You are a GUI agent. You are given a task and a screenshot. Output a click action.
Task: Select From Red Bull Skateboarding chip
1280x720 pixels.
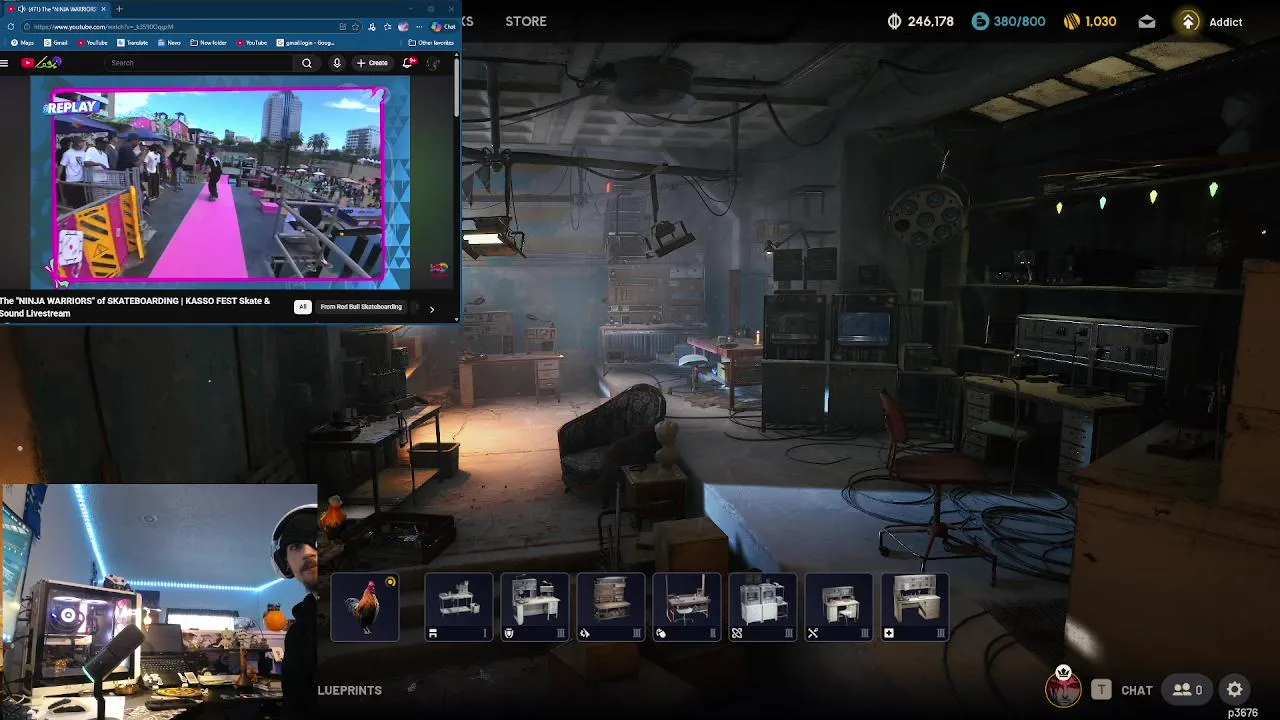pyautogui.click(x=361, y=307)
